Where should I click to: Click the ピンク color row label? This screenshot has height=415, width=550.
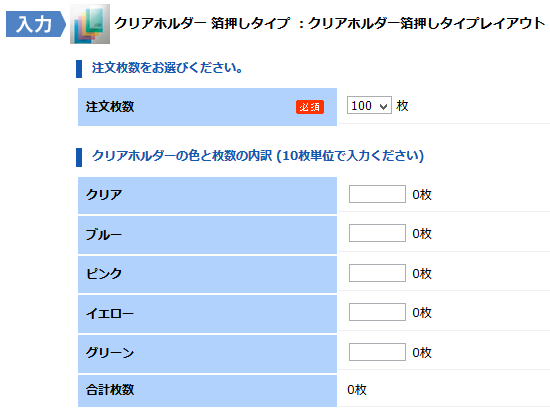tap(104, 274)
